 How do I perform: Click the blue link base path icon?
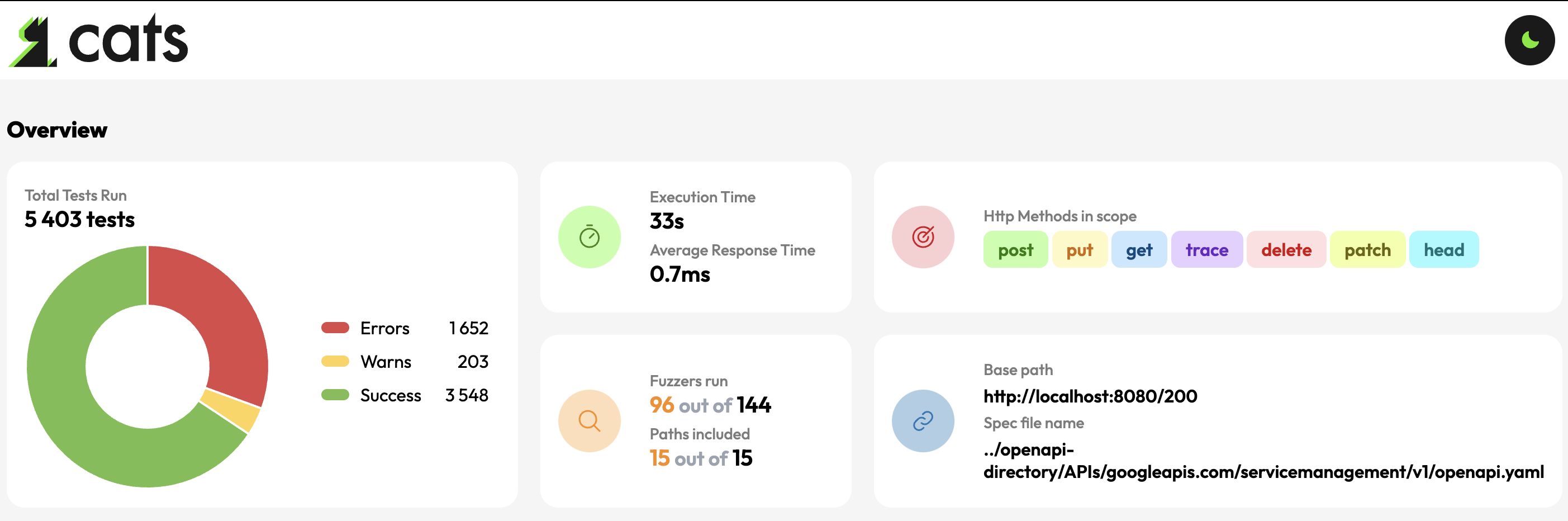coord(922,420)
